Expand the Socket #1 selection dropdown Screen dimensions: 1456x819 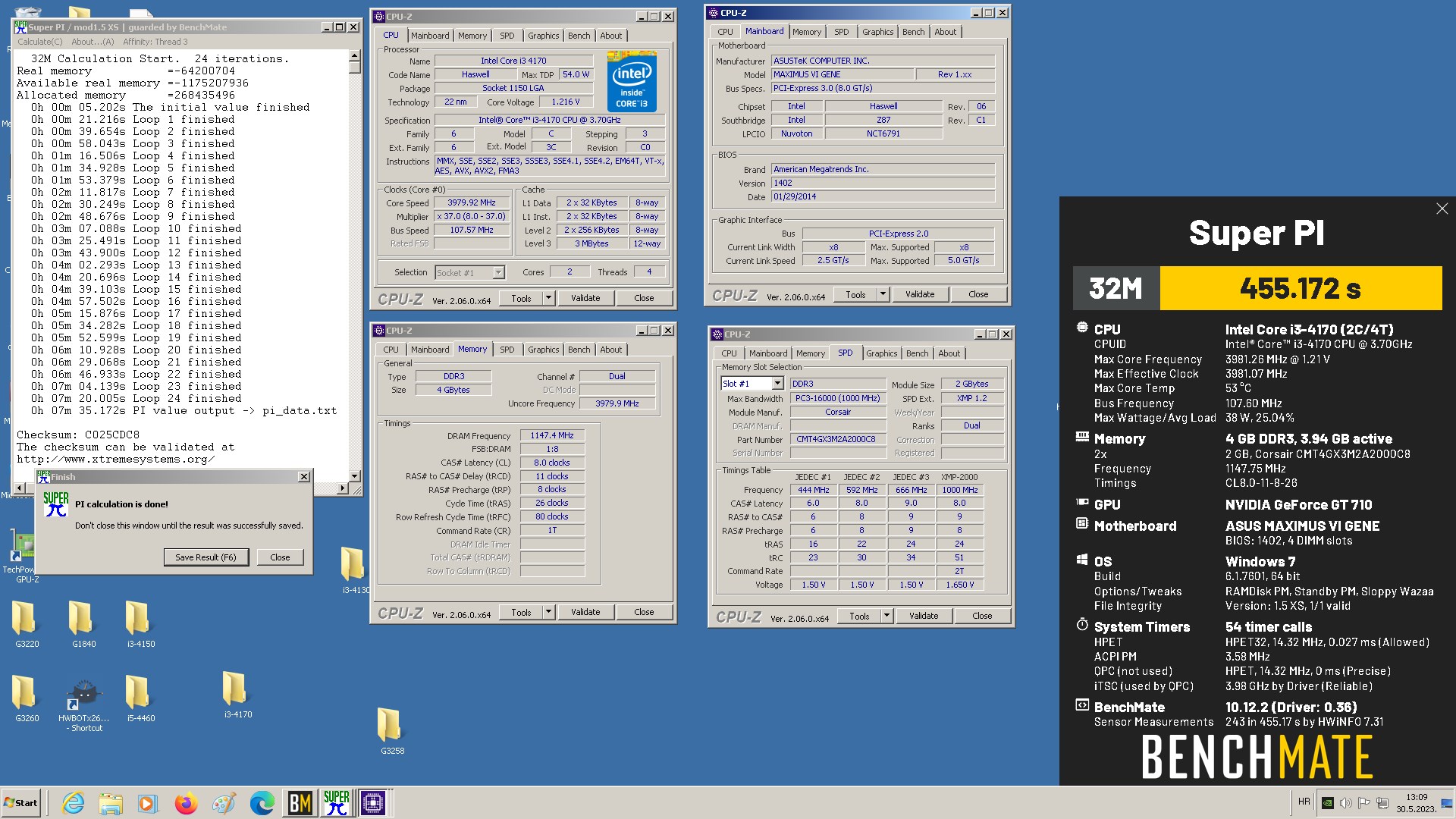[x=498, y=272]
